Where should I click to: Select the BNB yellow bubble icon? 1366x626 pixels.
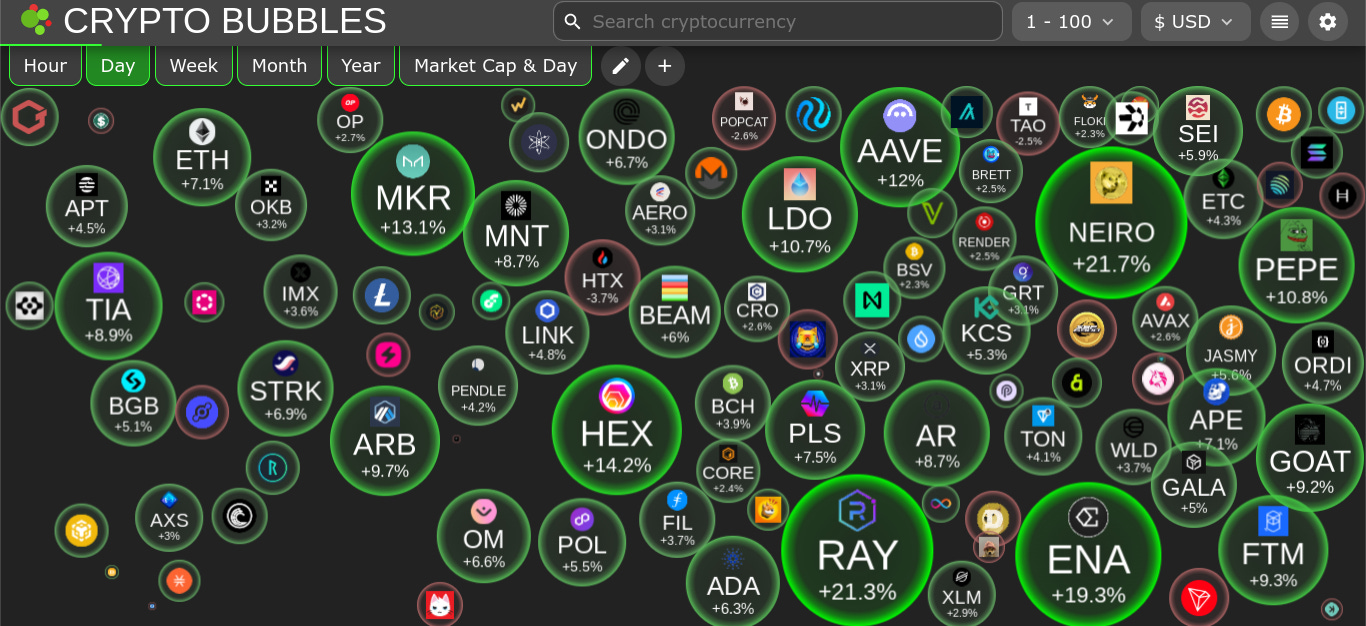[x=81, y=530]
